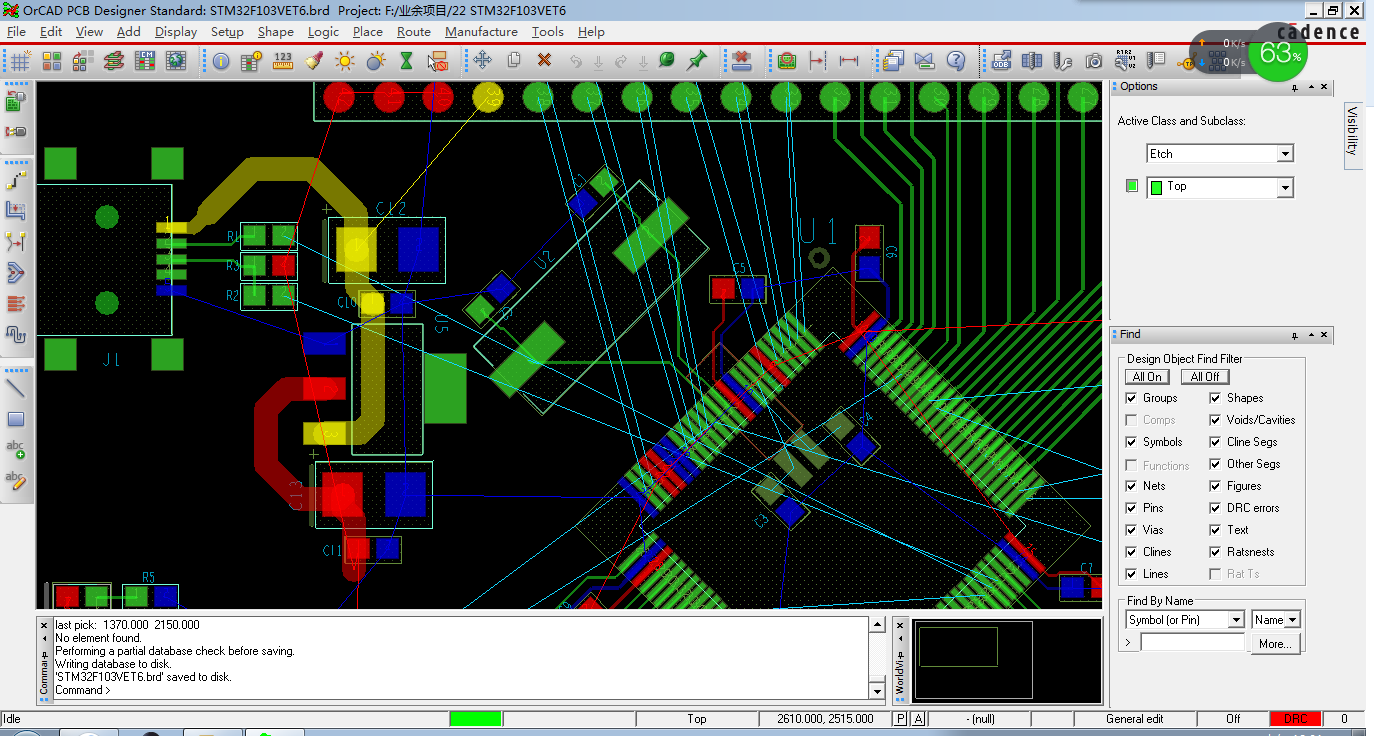1374x736 pixels.
Task: Select the Add Line diagonal tool
Action: 16,388
